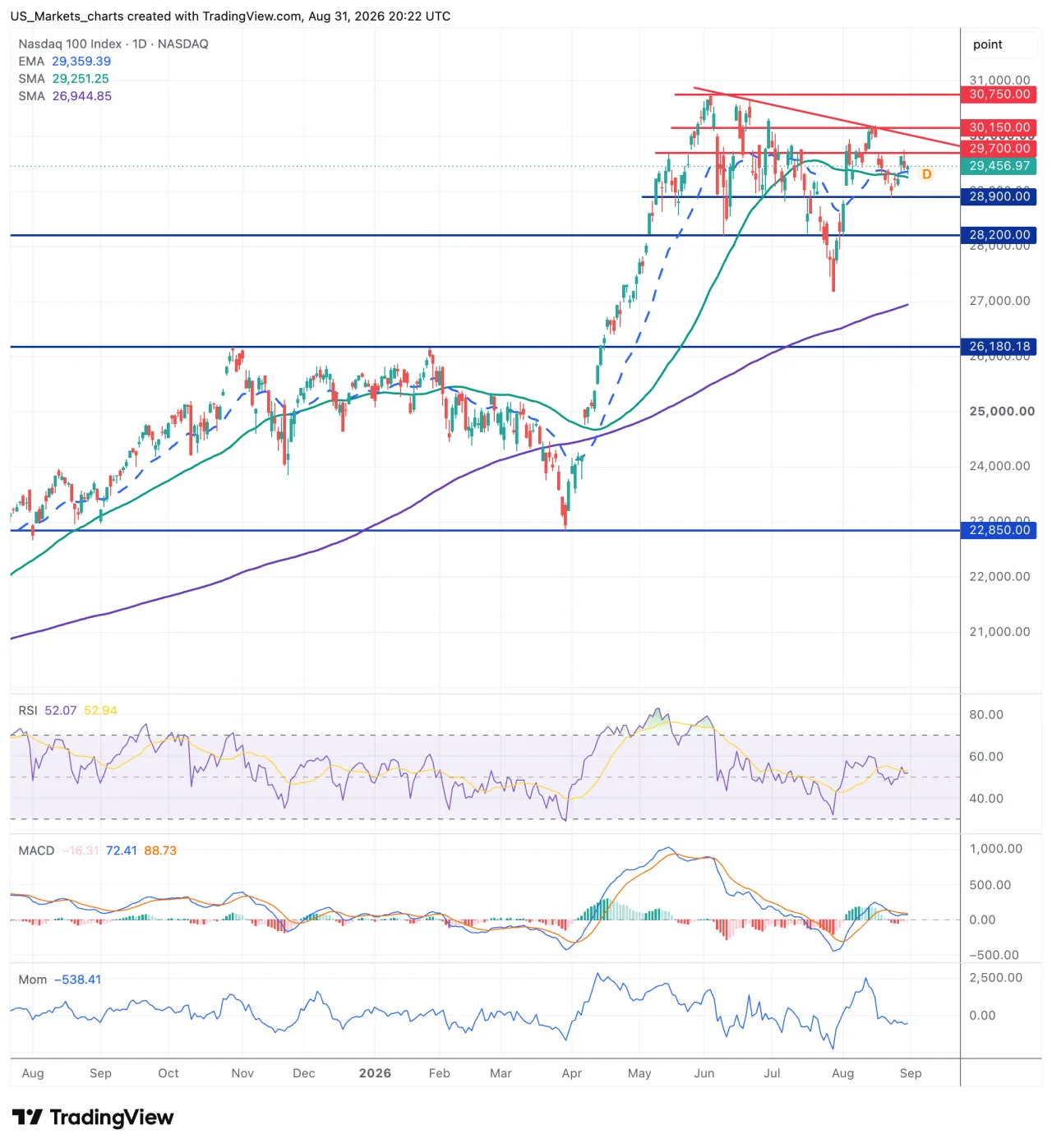Select the 30,750.00 red price label
The width and height of the screenshot is (1052, 1148).
pyautogui.click(x=999, y=94)
